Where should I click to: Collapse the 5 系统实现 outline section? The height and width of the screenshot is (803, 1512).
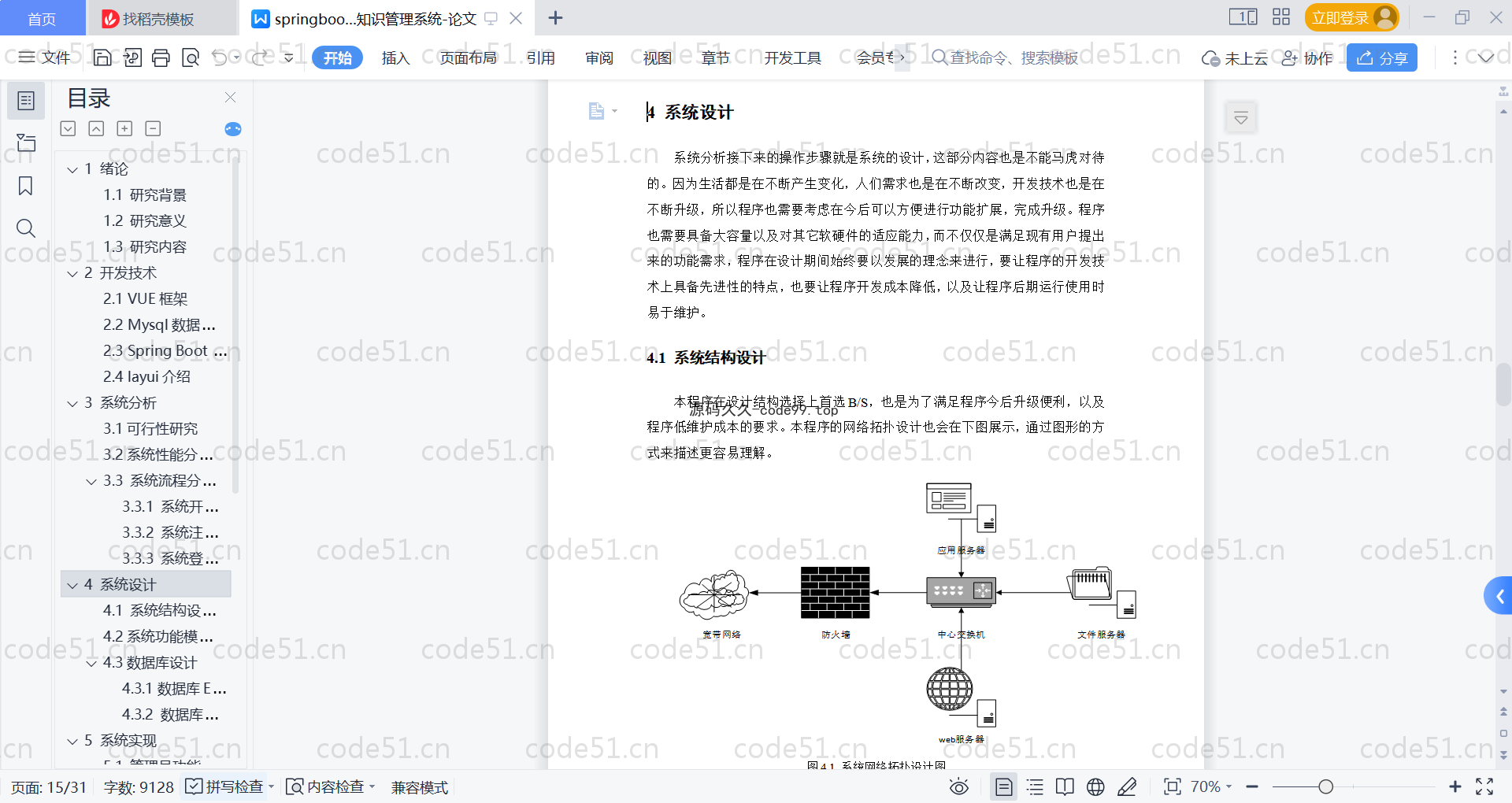pyautogui.click(x=72, y=741)
